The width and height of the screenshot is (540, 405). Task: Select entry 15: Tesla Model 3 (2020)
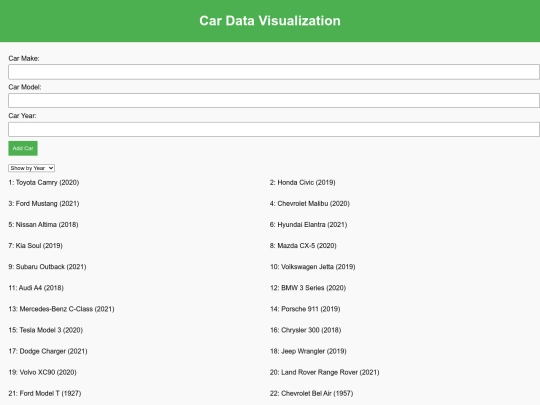45,330
